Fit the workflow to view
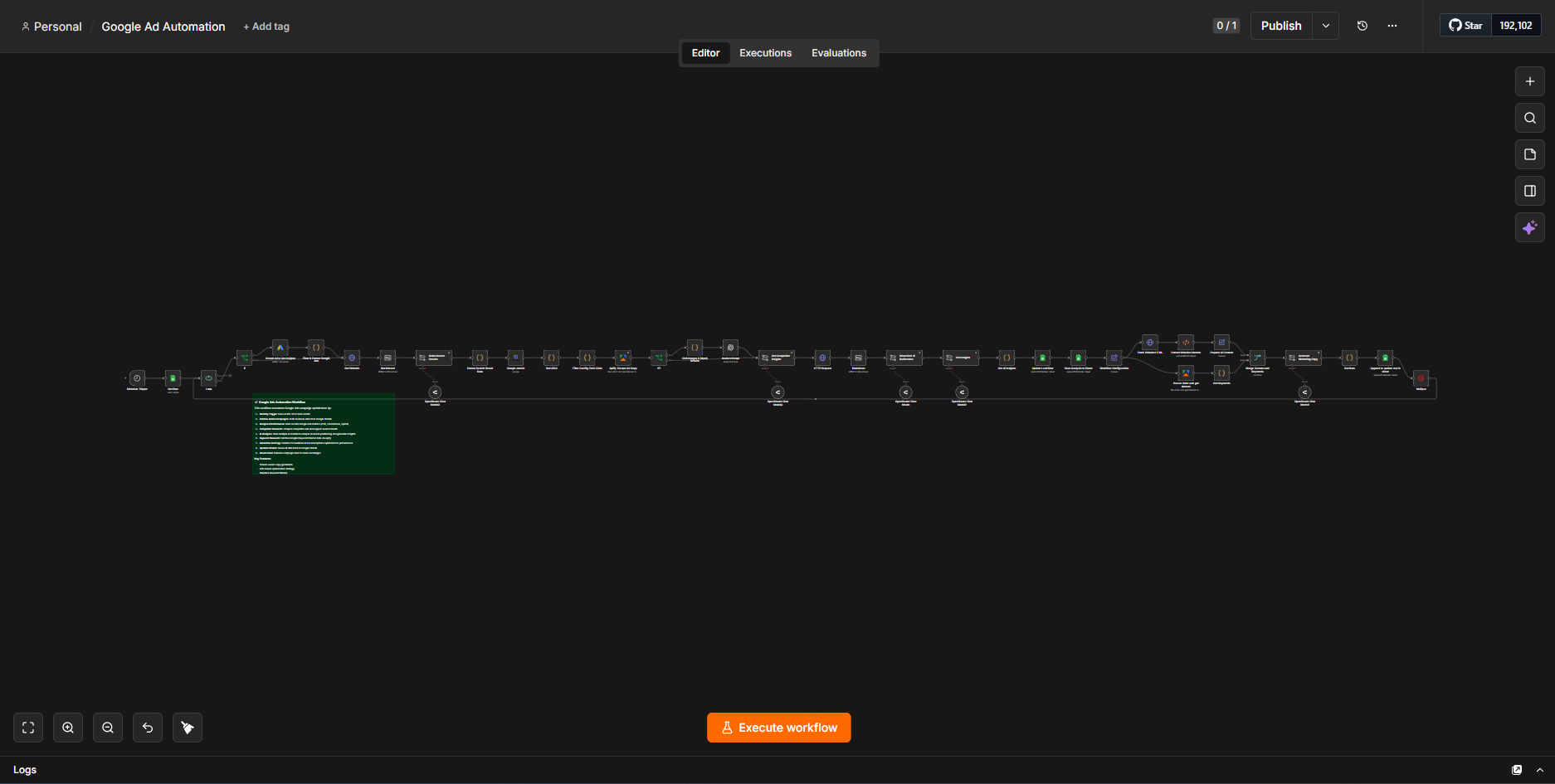This screenshot has width=1555, height=784. [28, 728]
